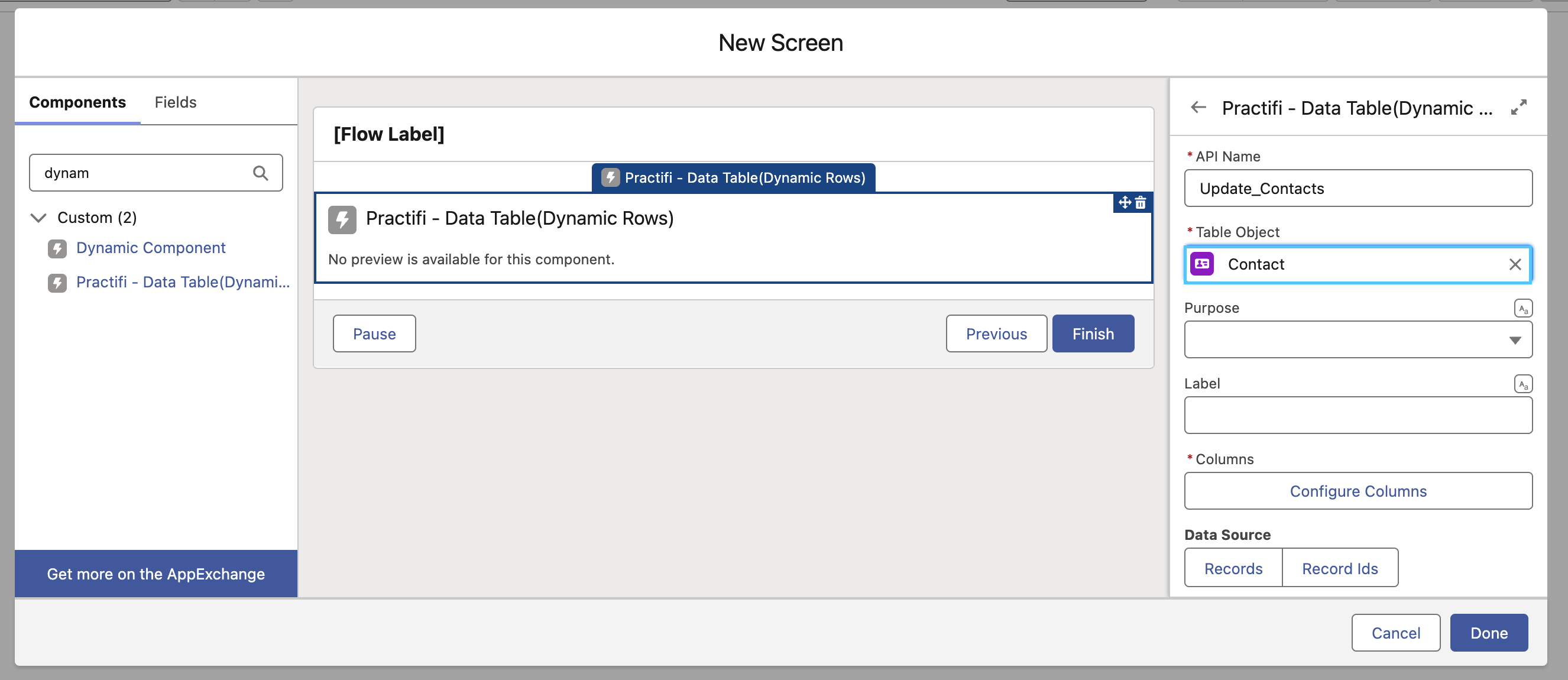Click the Done button
The width and height of the screenshot is (1568, 680).
1489,633
